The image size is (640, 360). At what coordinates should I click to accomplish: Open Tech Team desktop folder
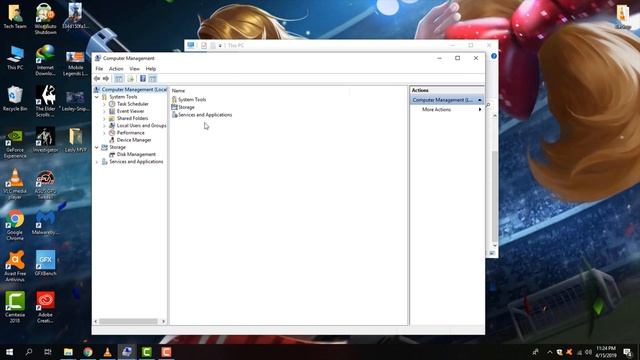pos(15,16)
